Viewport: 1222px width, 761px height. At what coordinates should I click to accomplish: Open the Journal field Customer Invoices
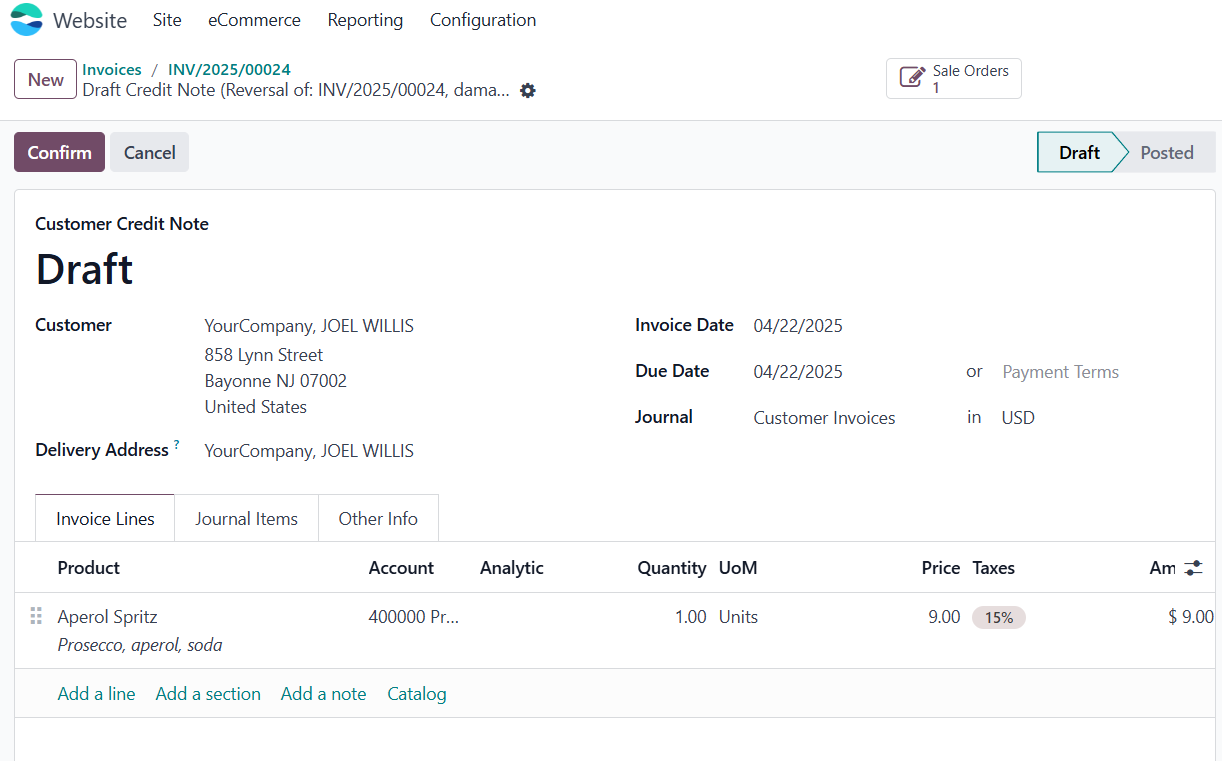824,418
